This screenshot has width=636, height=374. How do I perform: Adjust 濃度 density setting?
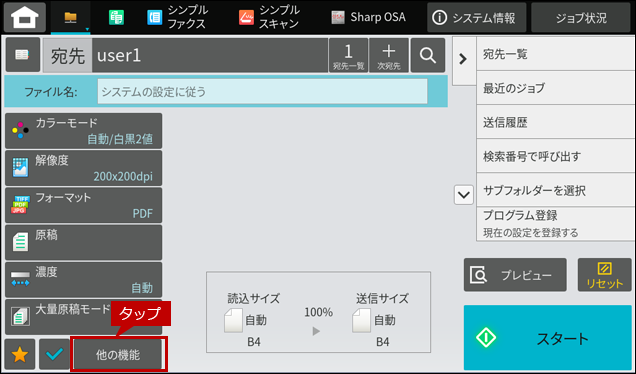pyautogui.click(x=84, y=280)
